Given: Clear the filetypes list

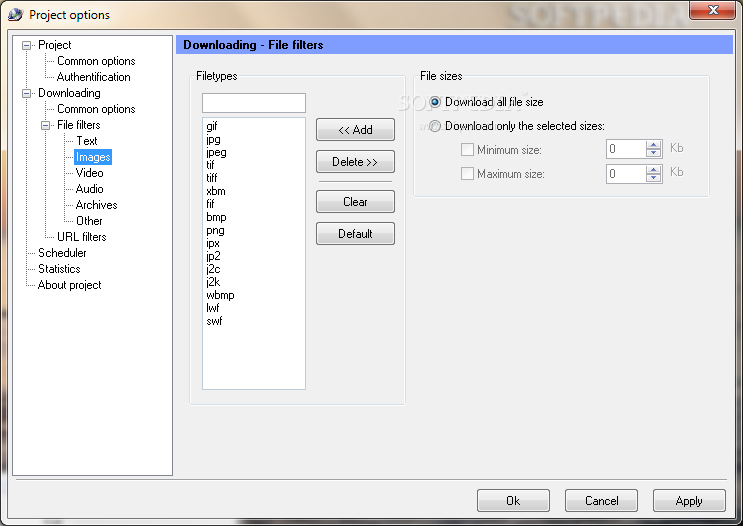Looking at the screenshot, I should click(x=355, y=202).
